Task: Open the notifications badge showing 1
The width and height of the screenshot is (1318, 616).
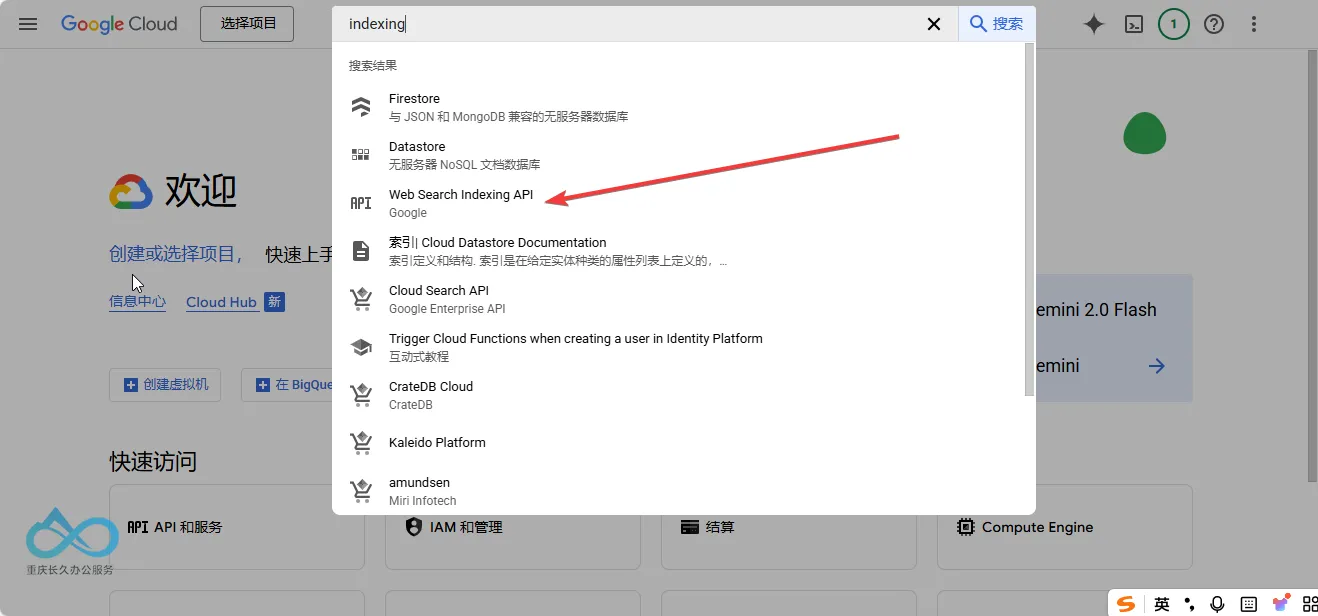Action: 1174,24
